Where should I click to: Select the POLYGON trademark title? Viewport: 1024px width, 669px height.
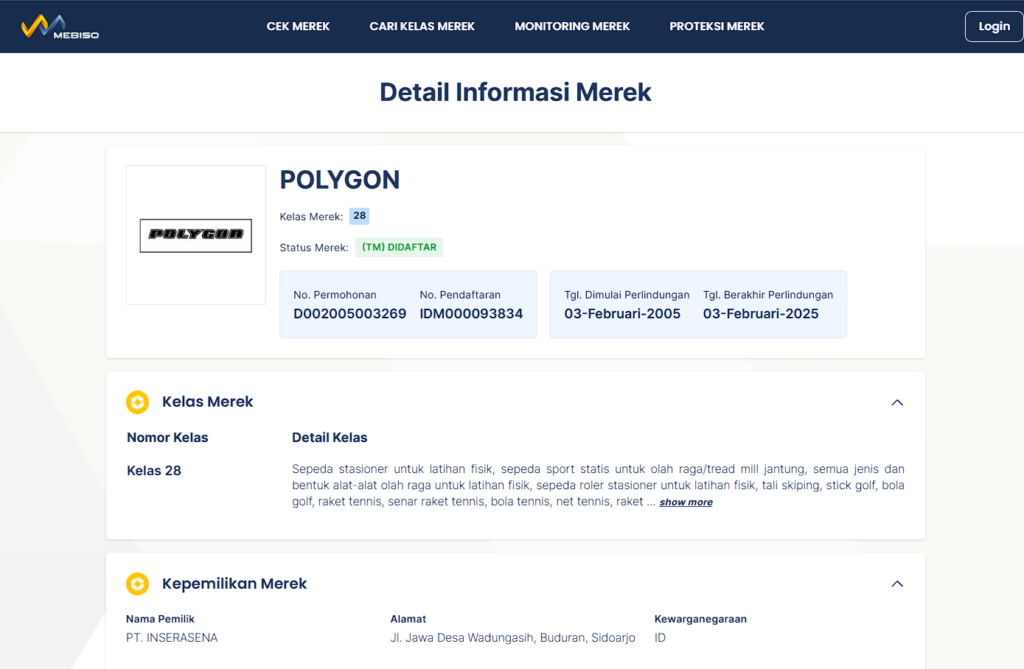click(340, 180)
